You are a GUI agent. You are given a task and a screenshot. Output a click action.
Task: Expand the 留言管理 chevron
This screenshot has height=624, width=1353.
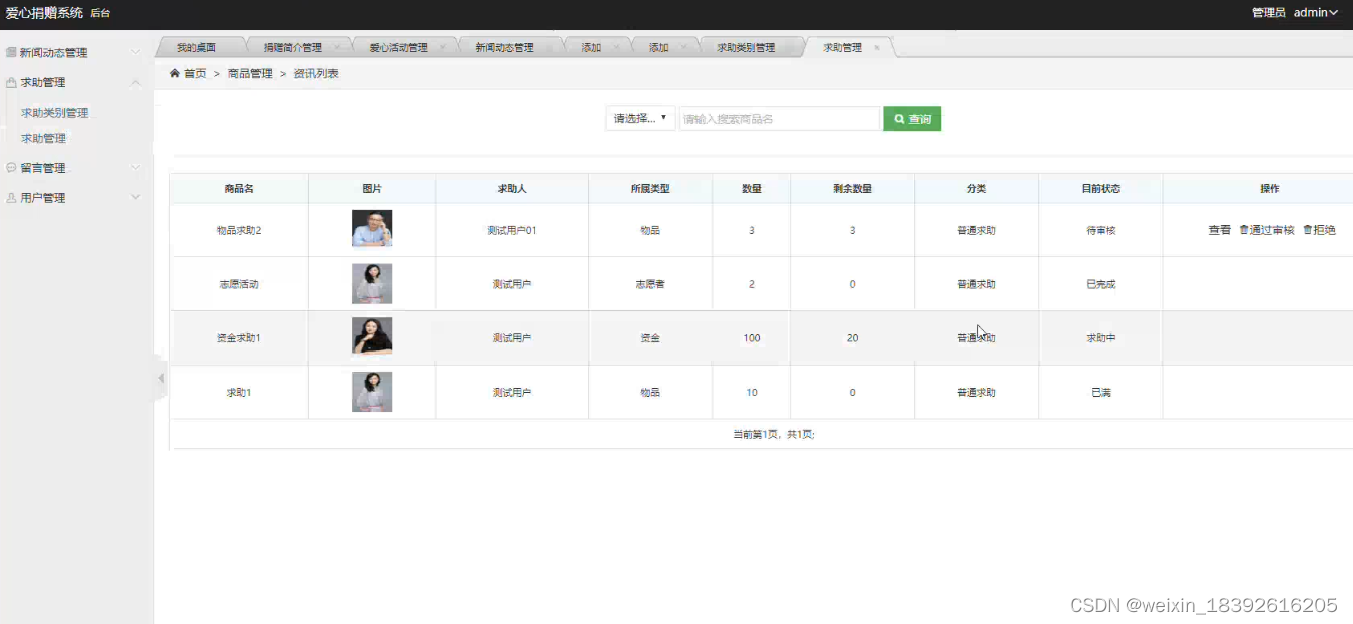coord(136,167)
